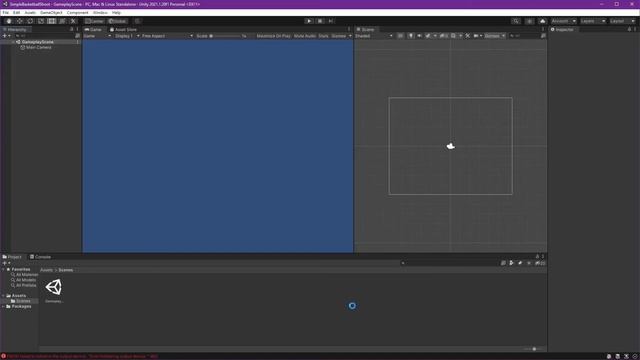Select GameplayScene in the Hierarchy
The width and height of the screenshot is (640, 360).
coord(38,42)
